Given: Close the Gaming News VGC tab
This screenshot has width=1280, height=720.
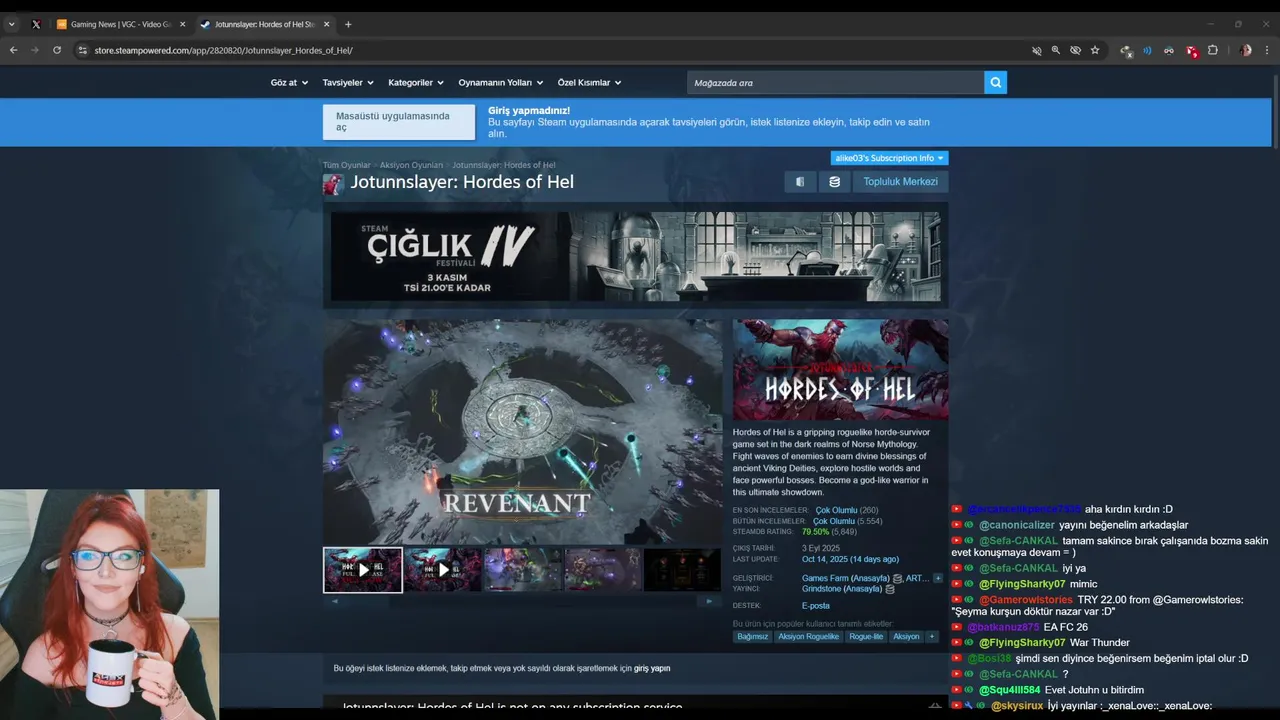Looking at the screenshot, I should click(x=182, y=24).
